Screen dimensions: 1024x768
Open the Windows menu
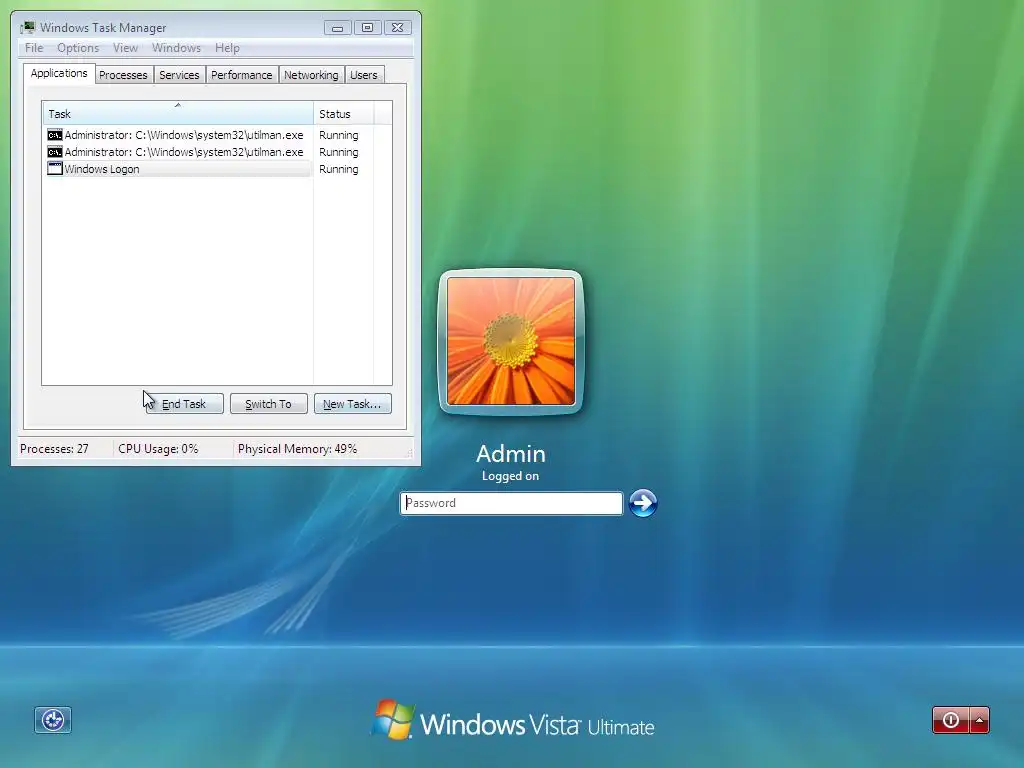tap(176, 48)
